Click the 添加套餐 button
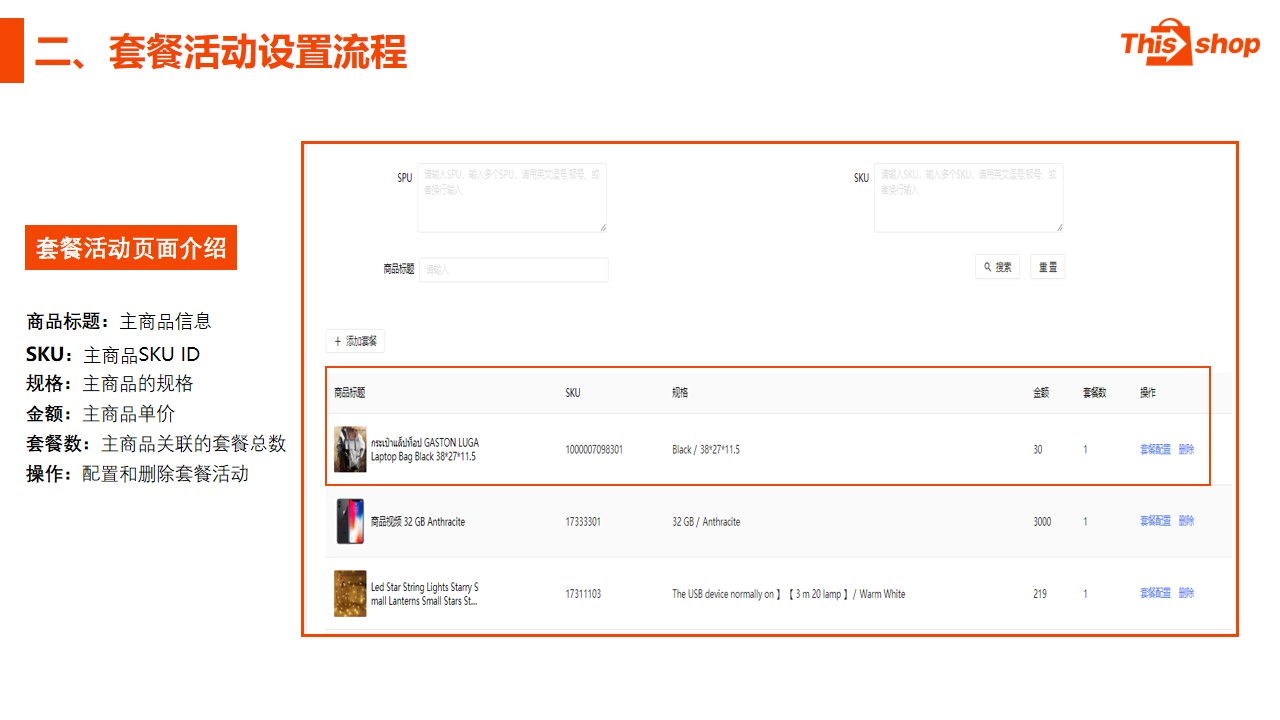1280x720 pixels. [355, 341]
